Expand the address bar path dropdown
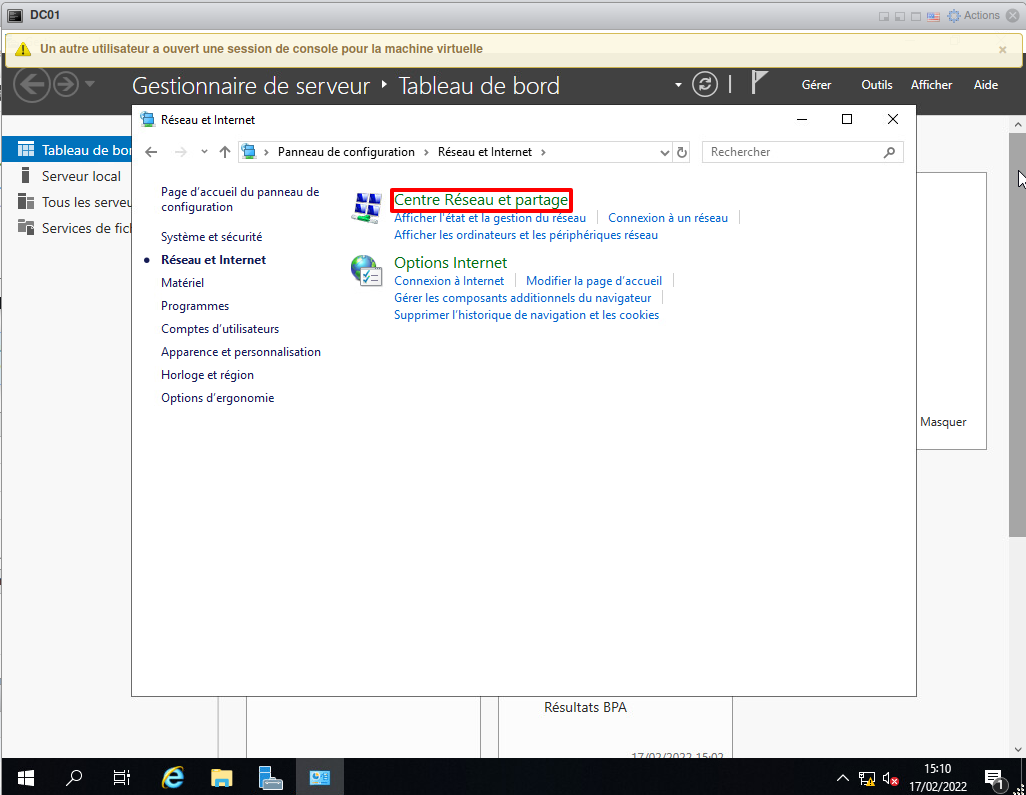Viewport: 1026px width, 795px height. tap(665, 152)
